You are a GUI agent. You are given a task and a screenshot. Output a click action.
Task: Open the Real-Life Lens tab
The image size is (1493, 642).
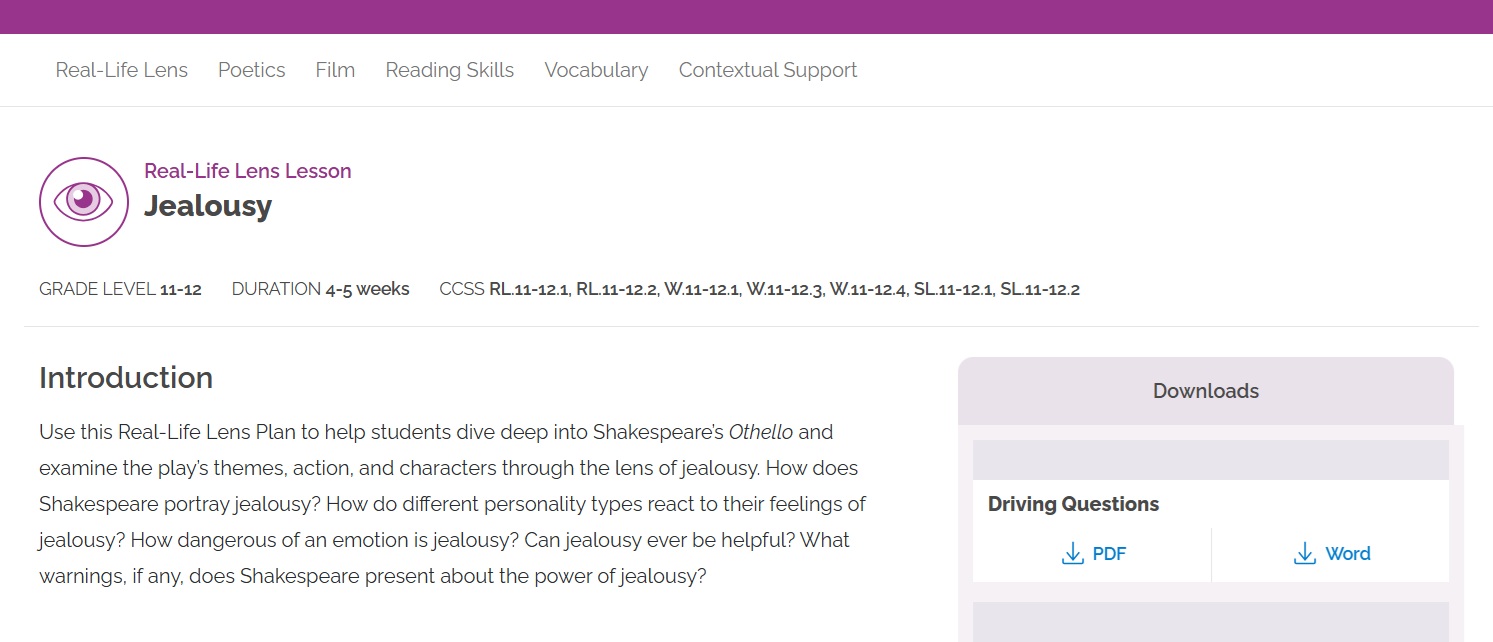pyautogui.click(x=122, y=70)
